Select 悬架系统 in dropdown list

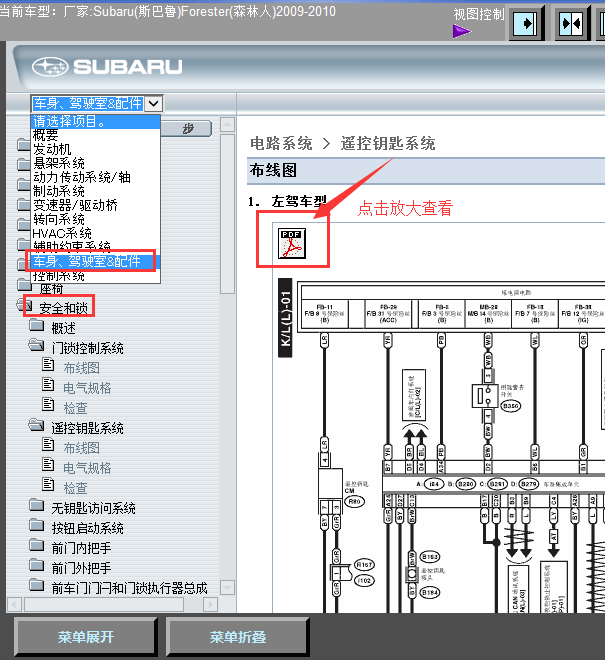coord(96,163)
